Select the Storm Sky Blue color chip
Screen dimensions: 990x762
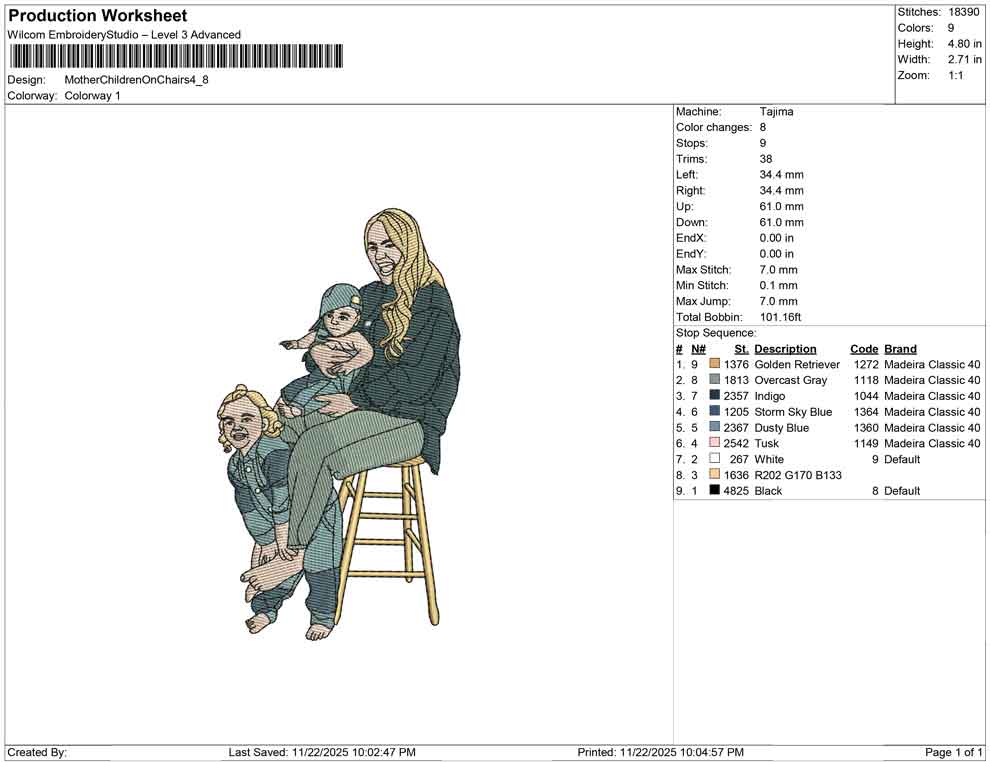point(714,412)
